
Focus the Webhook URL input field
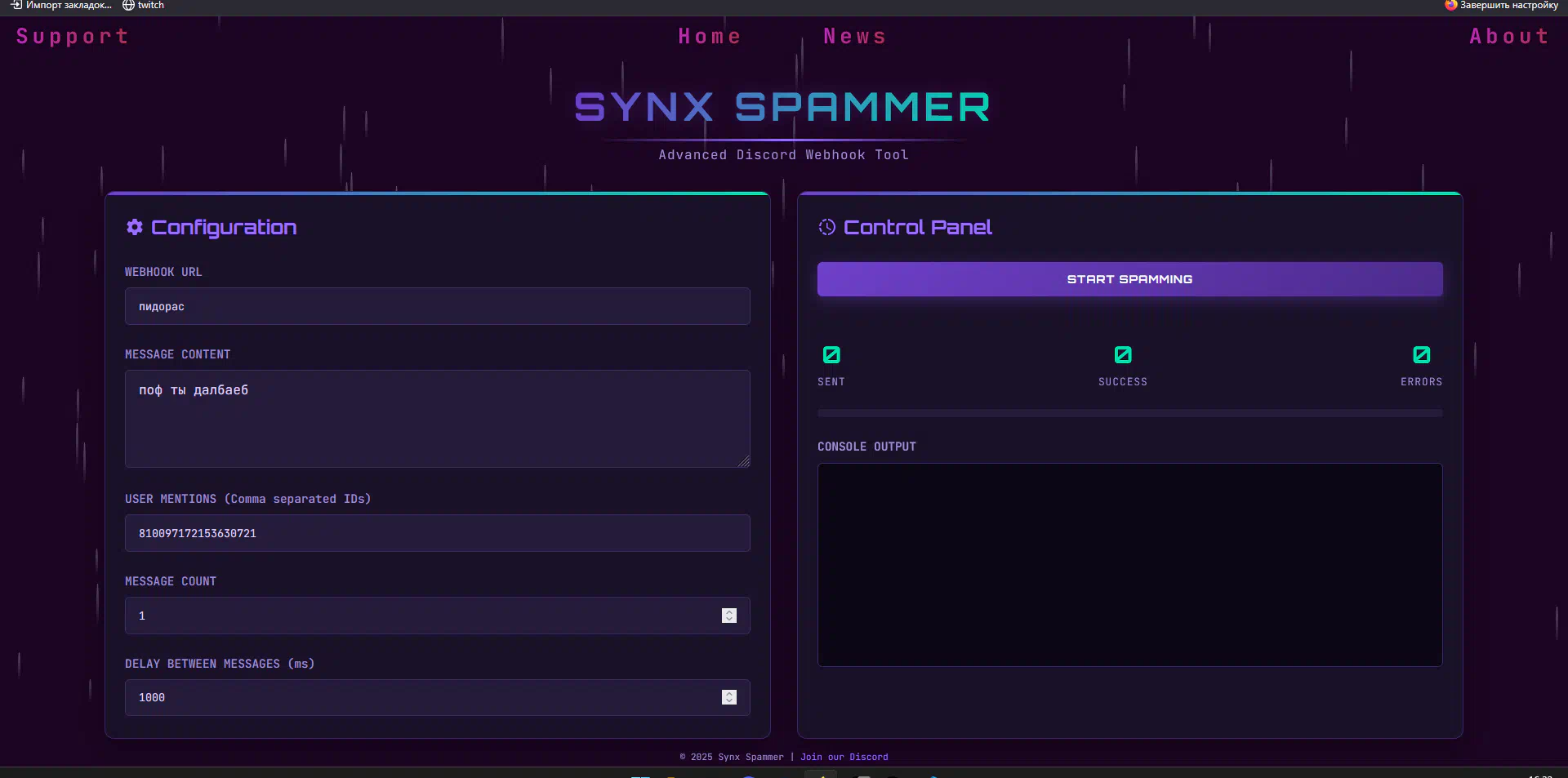437,306
